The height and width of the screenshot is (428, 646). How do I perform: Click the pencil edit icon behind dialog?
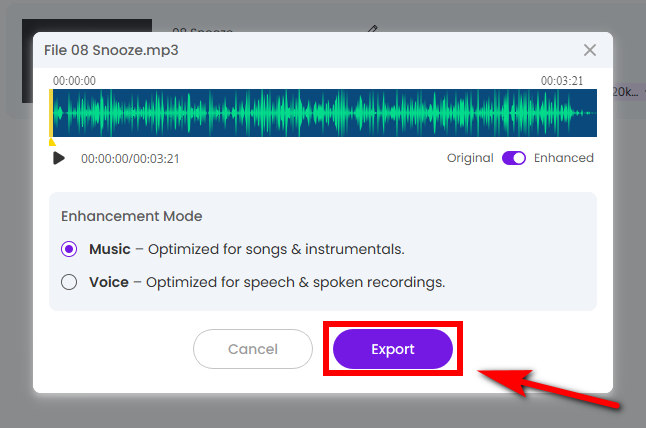(x=372, y=30)
